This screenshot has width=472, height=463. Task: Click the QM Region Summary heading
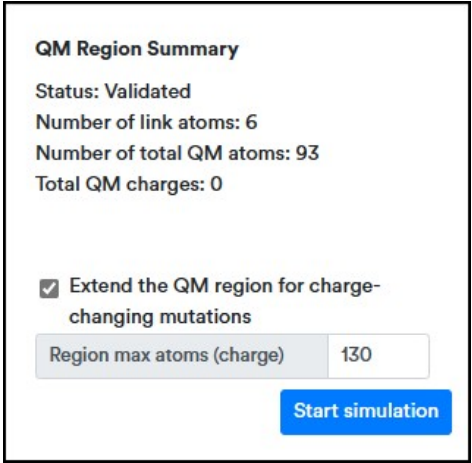click(x=137, y=49)
